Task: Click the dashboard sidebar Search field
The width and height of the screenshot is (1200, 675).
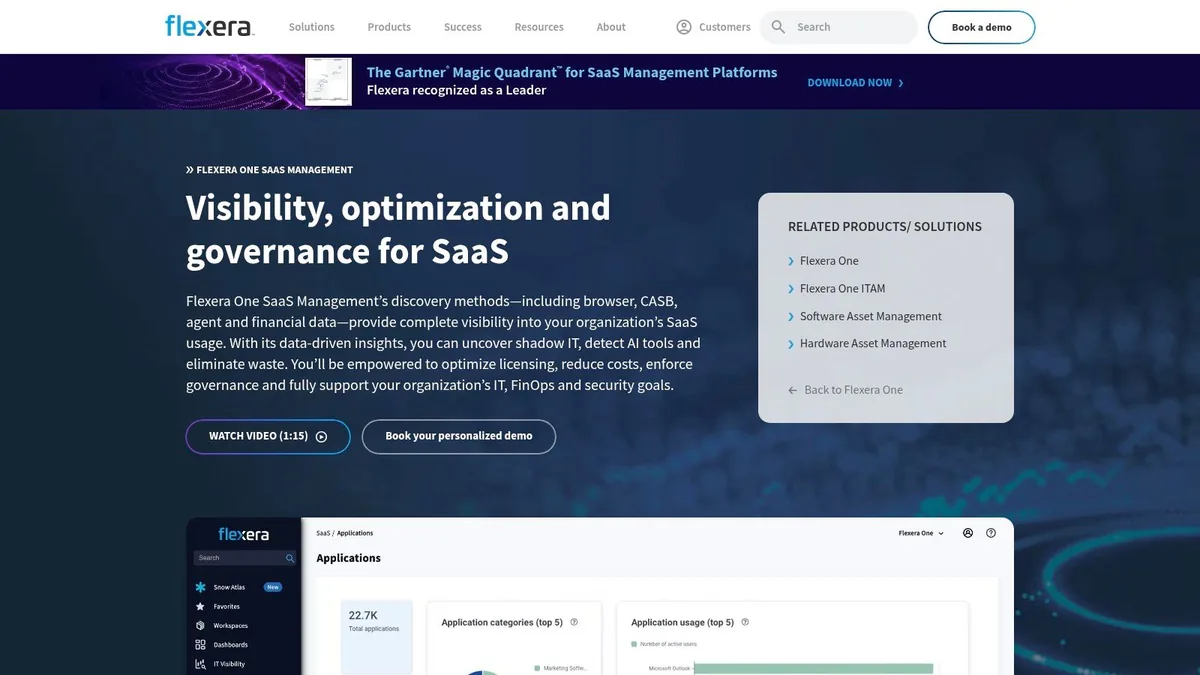Action: click(x=246, y=558)
